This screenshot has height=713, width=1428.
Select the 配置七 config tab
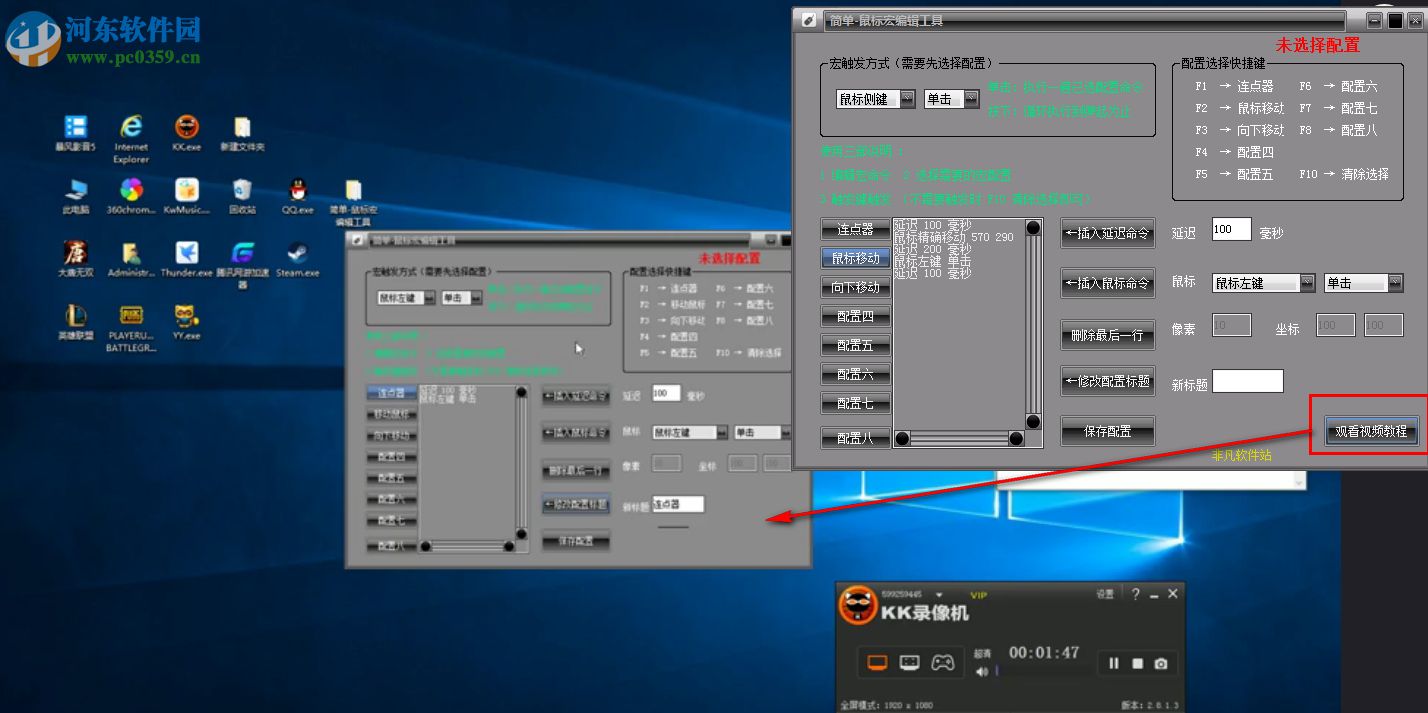pyautogui.click(x=855, y=403)
